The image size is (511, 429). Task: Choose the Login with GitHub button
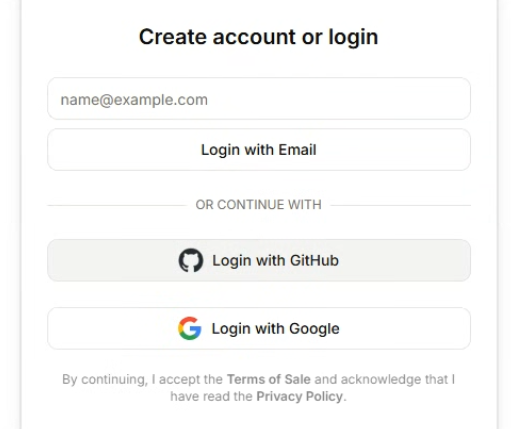click(x=259, y=260)
